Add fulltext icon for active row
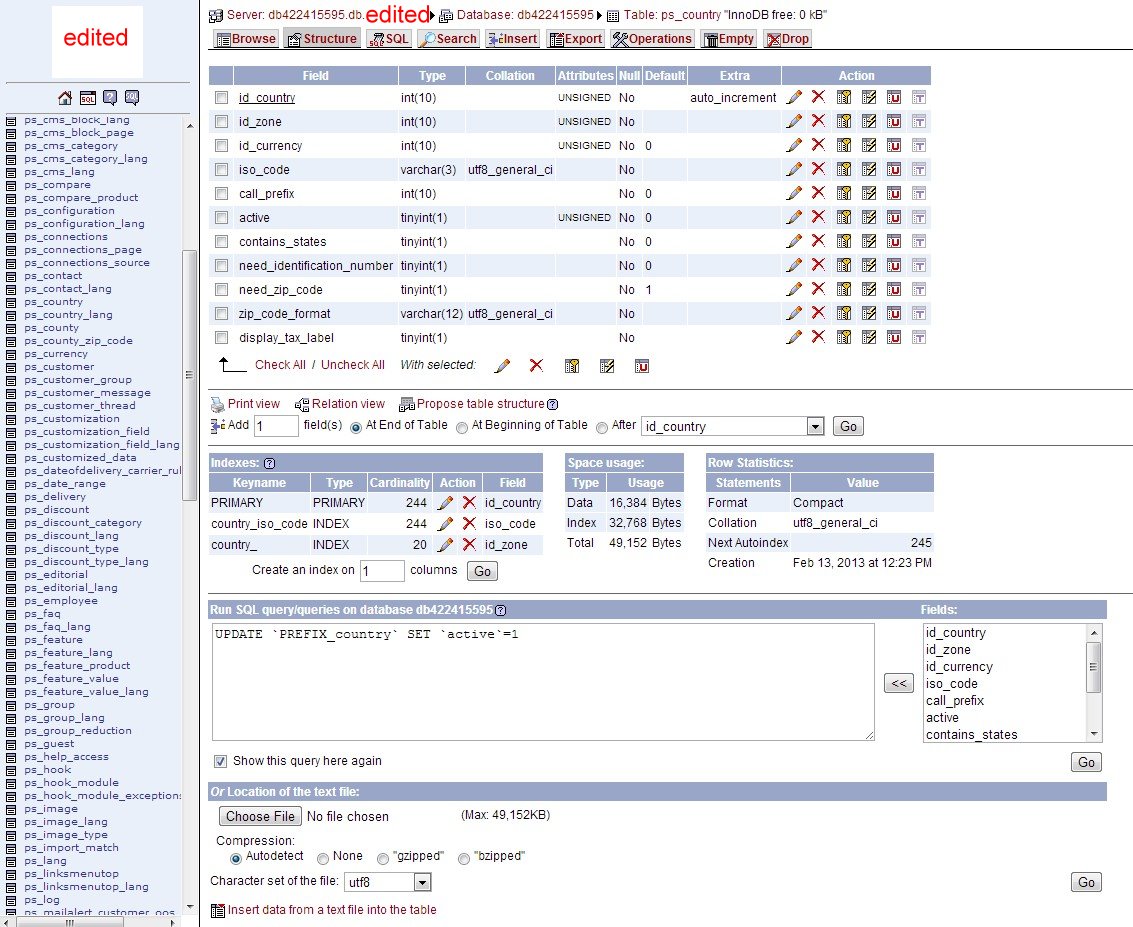1133x927 pixels. click(918, 217)
